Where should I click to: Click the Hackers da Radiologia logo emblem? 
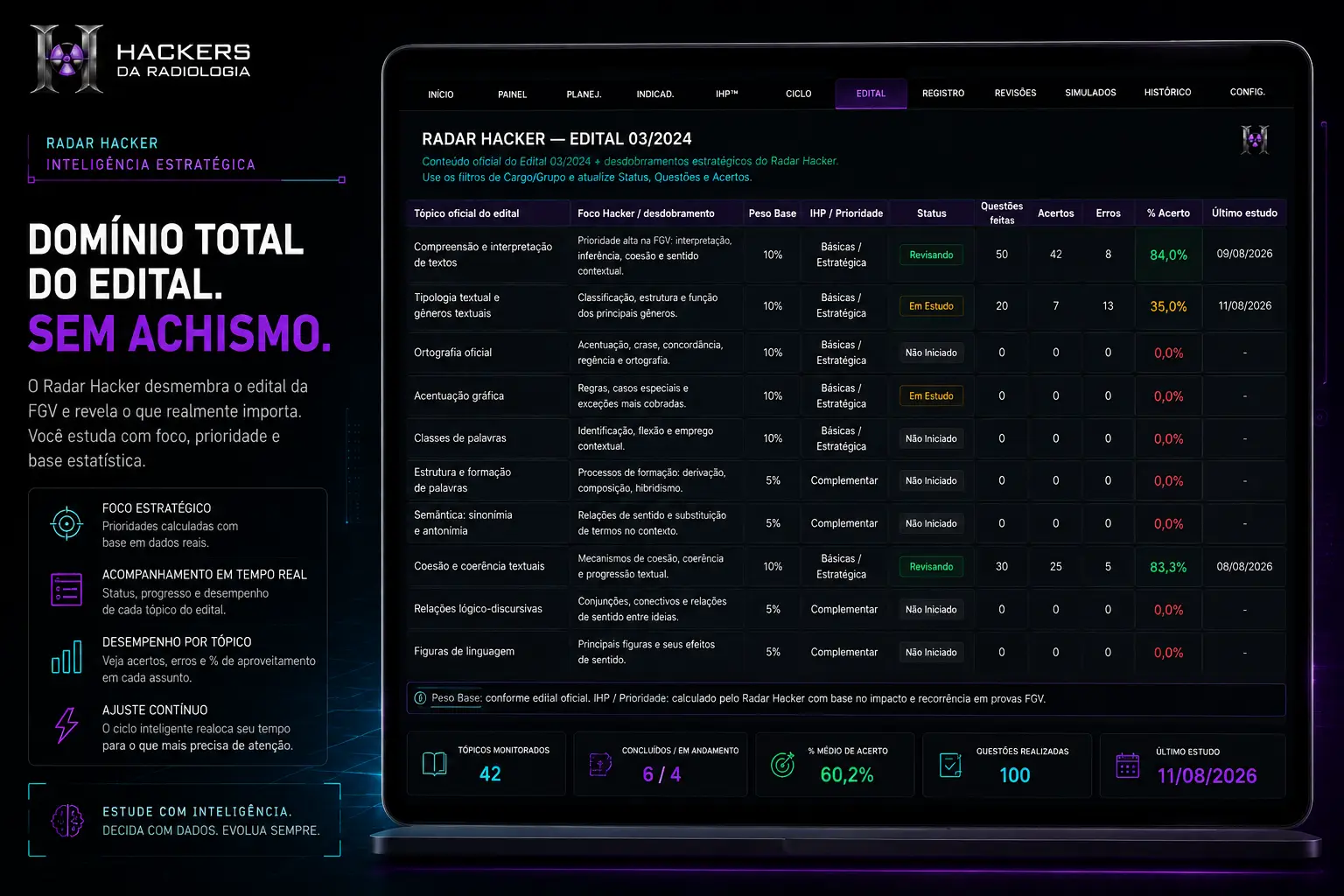coord(66,59)
